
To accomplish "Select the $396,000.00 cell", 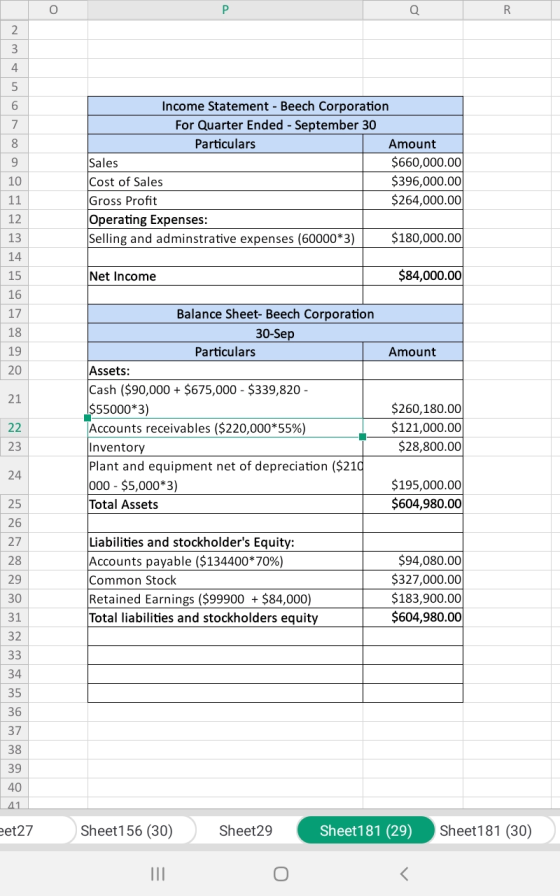I will [413, 182].
